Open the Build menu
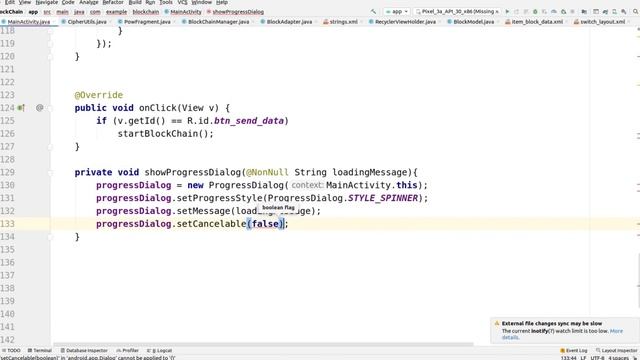 [135, 2]
